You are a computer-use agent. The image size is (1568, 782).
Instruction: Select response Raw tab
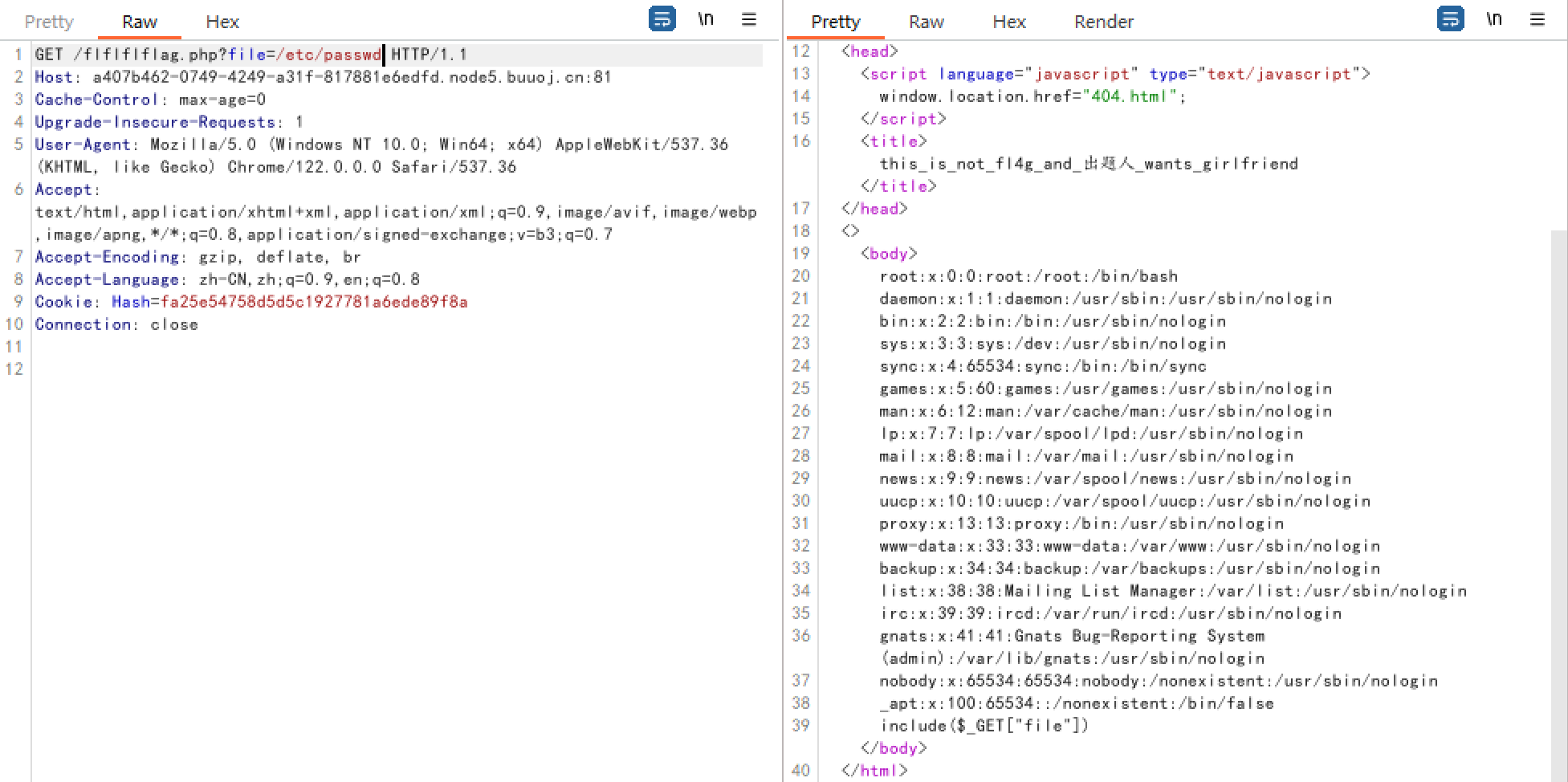[927, 22]
